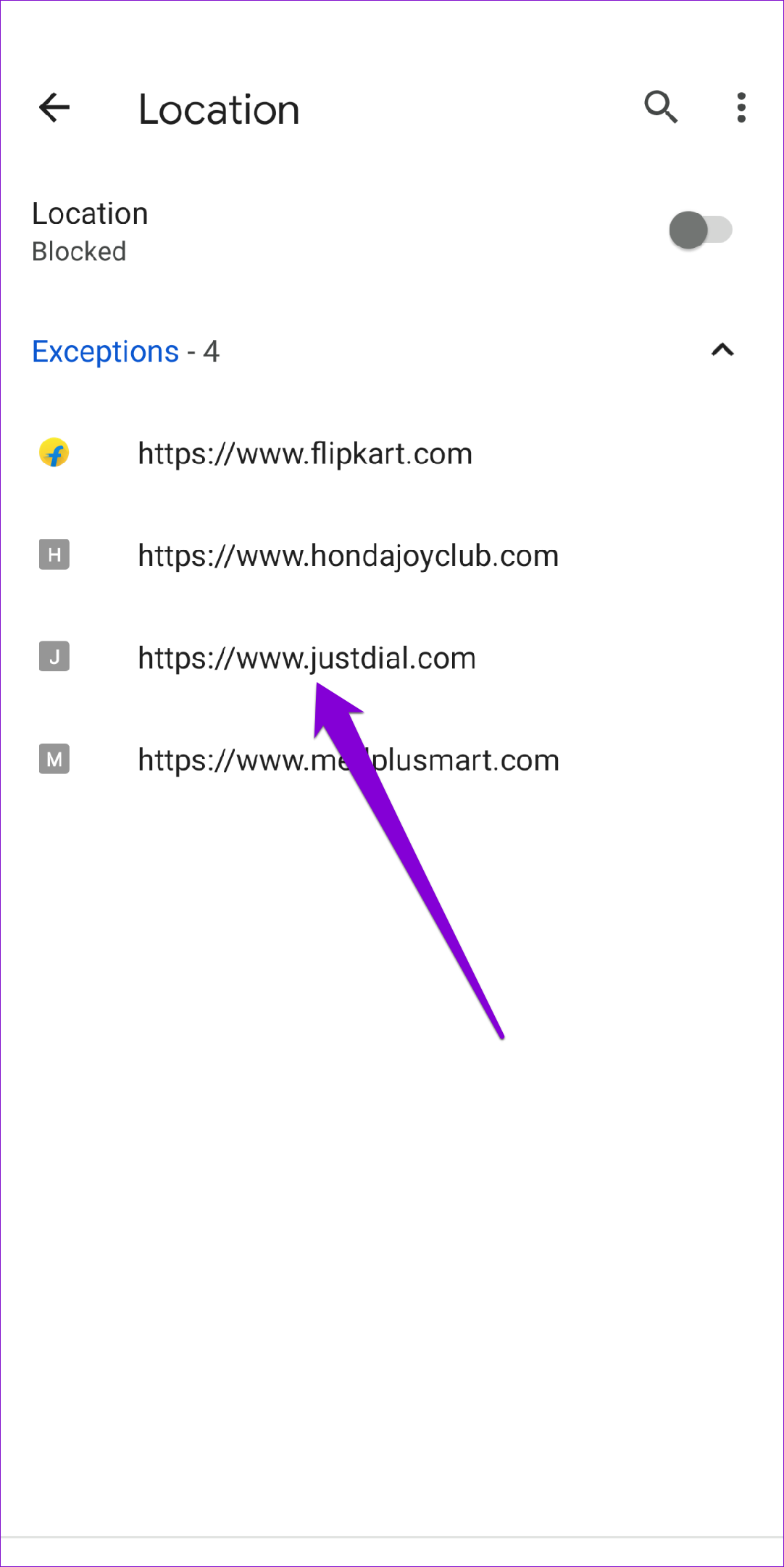Click the gray H site icon
The image size is (784, 1567).
(54, 555)
